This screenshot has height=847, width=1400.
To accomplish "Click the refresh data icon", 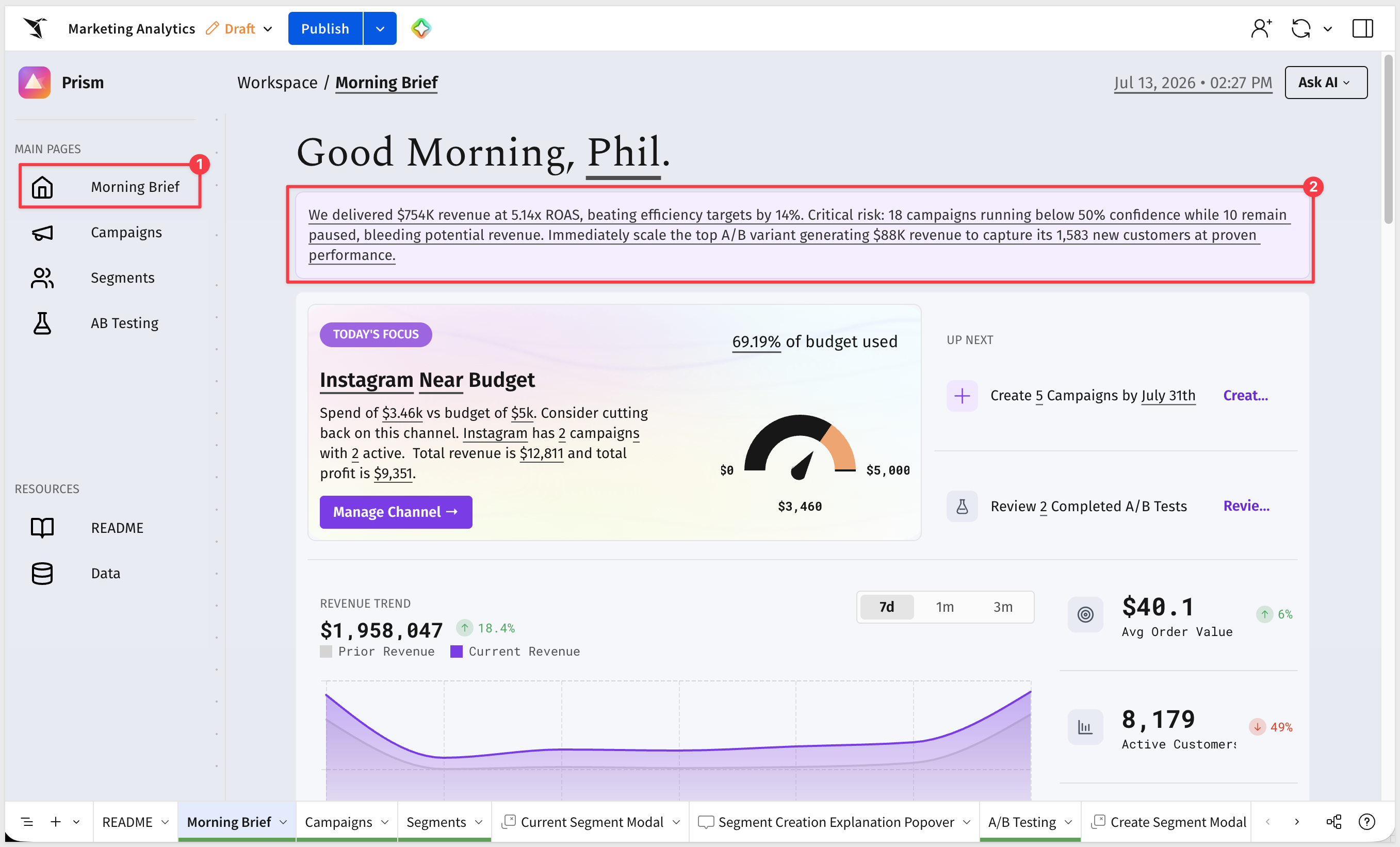I will pyautogui.click(x=1300, y=28).
